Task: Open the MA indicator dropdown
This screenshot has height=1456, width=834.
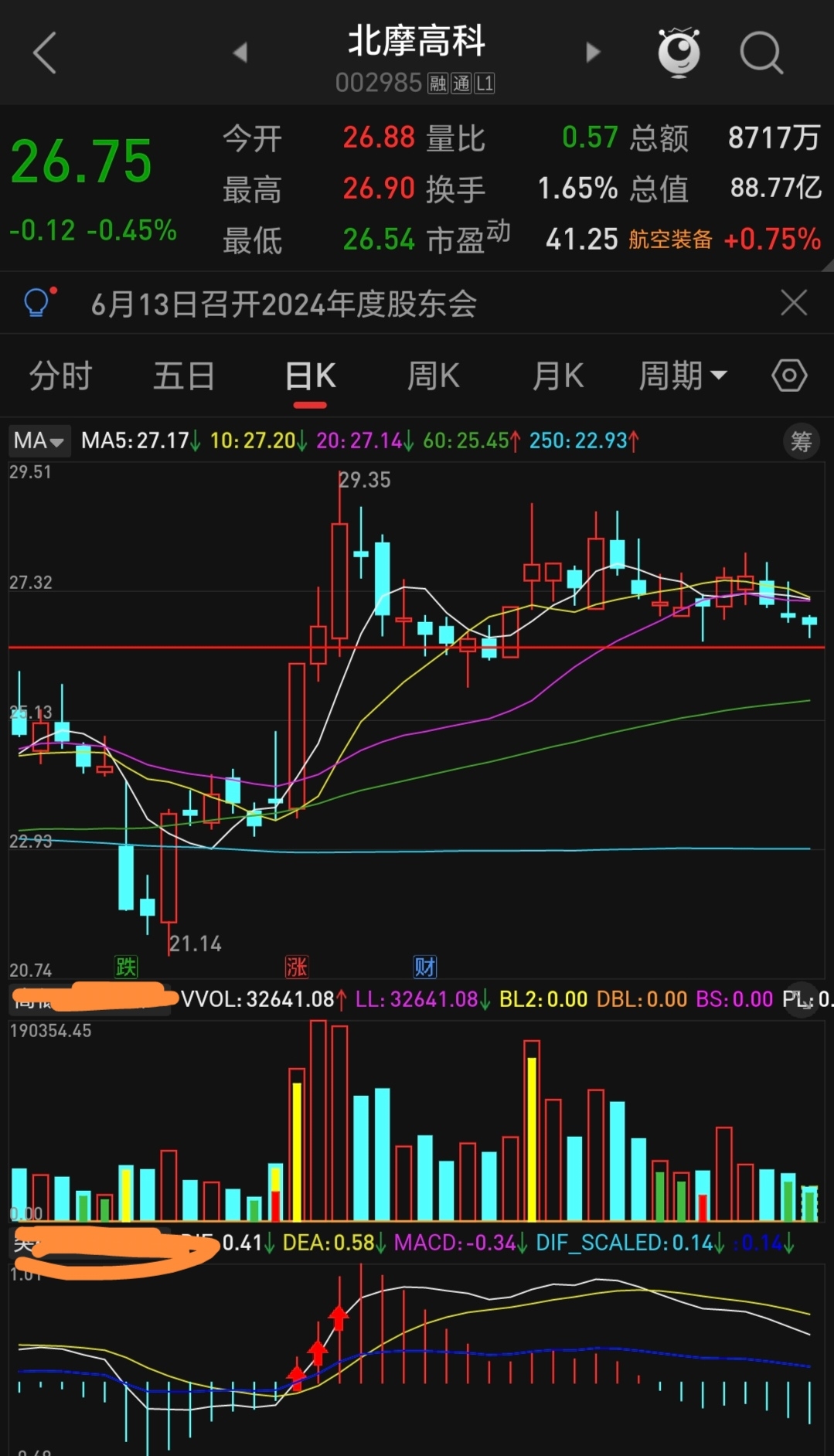Action: click(39, 441)
